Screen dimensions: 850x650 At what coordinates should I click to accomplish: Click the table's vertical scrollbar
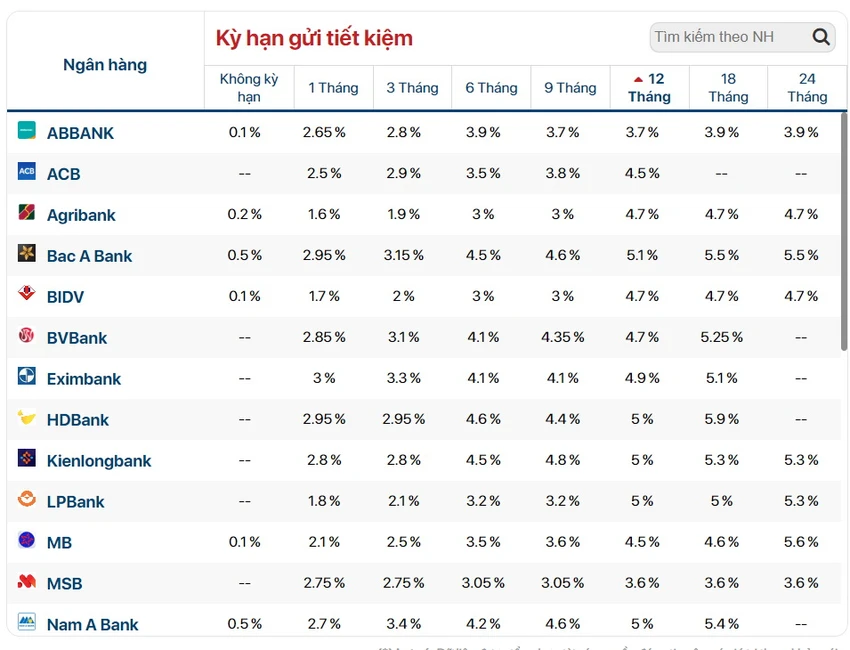pyautogui.click(x=844, y=231)
